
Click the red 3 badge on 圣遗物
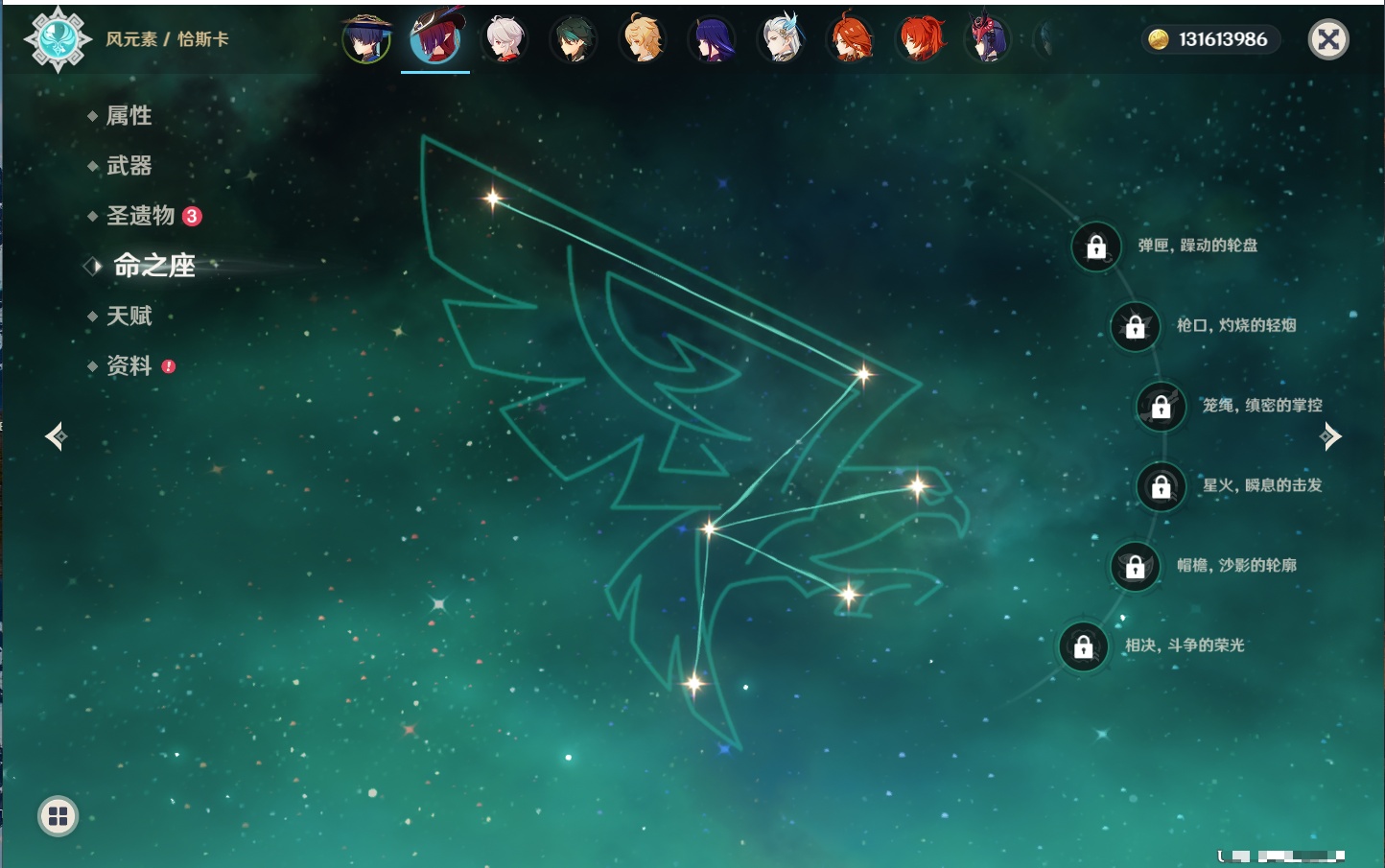[x=192, y=216]
